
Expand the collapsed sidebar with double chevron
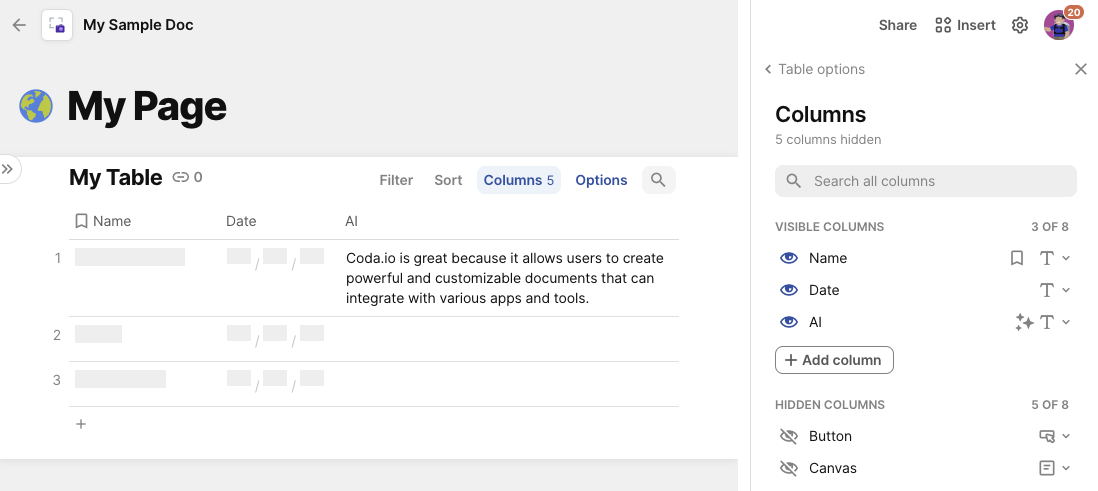click(8, 169)
